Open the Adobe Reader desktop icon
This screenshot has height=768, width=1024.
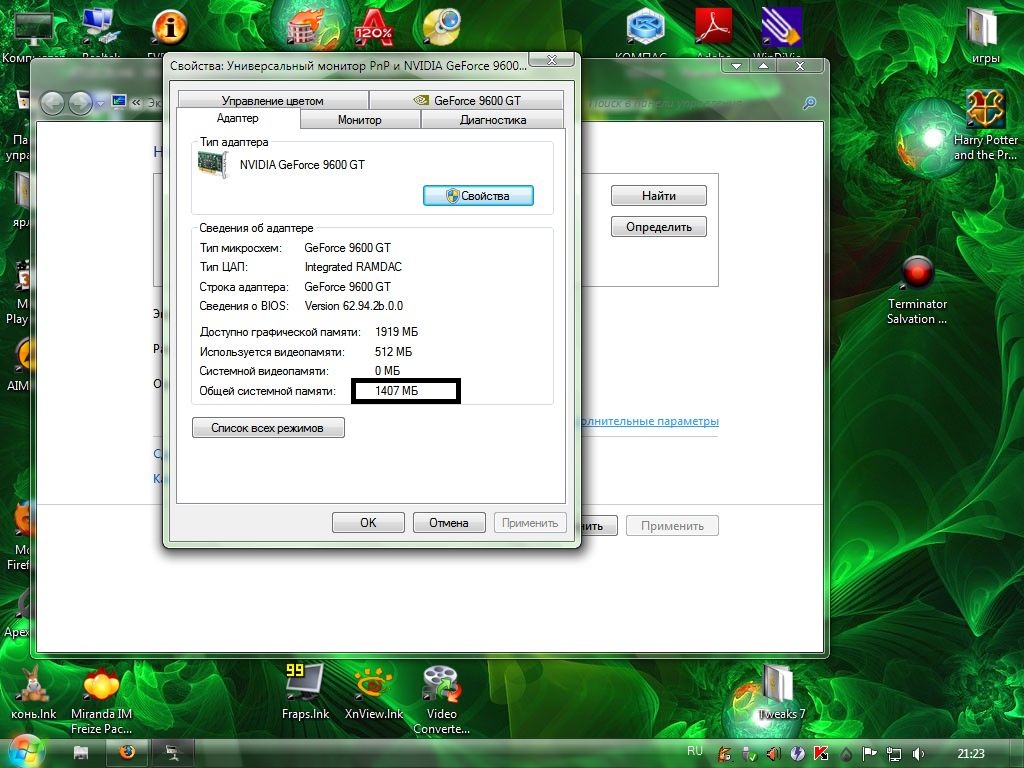(713, 27)
